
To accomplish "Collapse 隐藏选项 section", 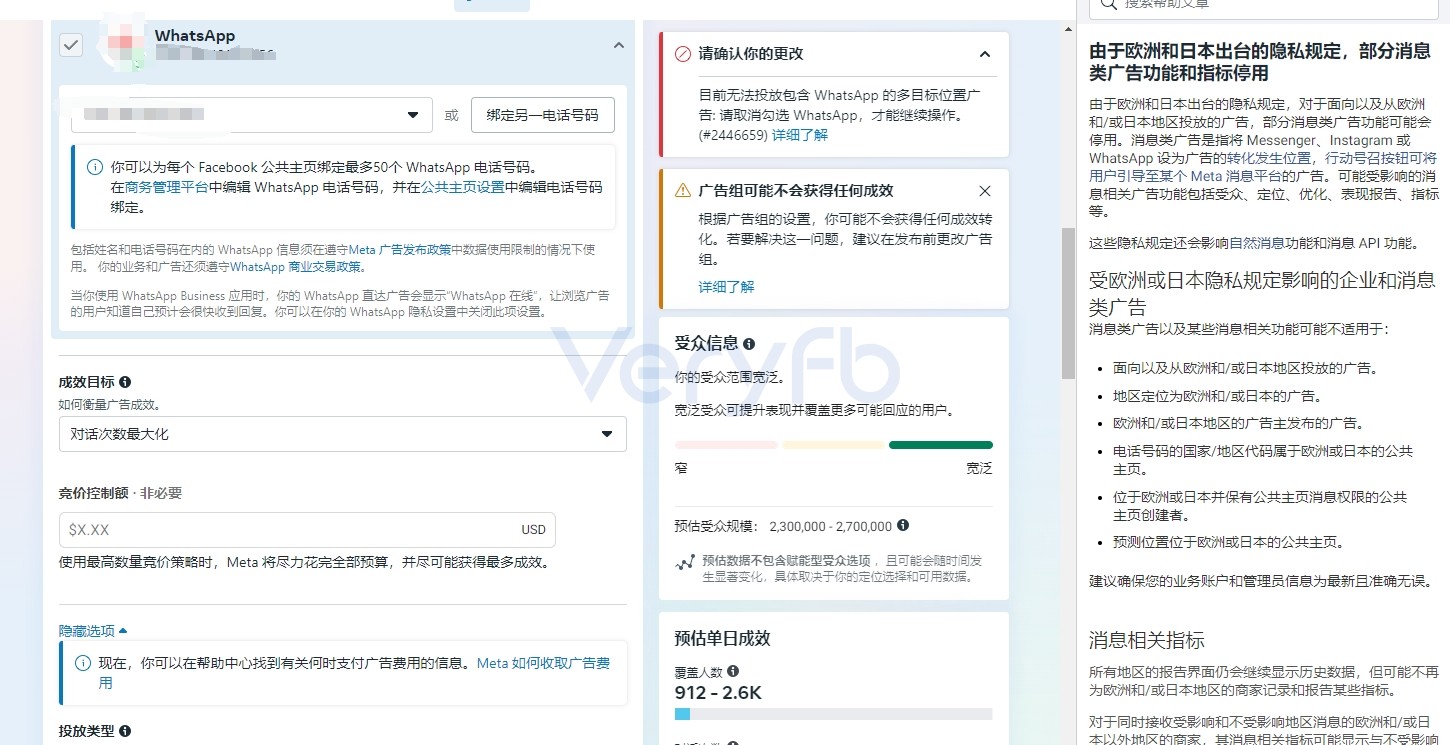I will coord(93,631).
